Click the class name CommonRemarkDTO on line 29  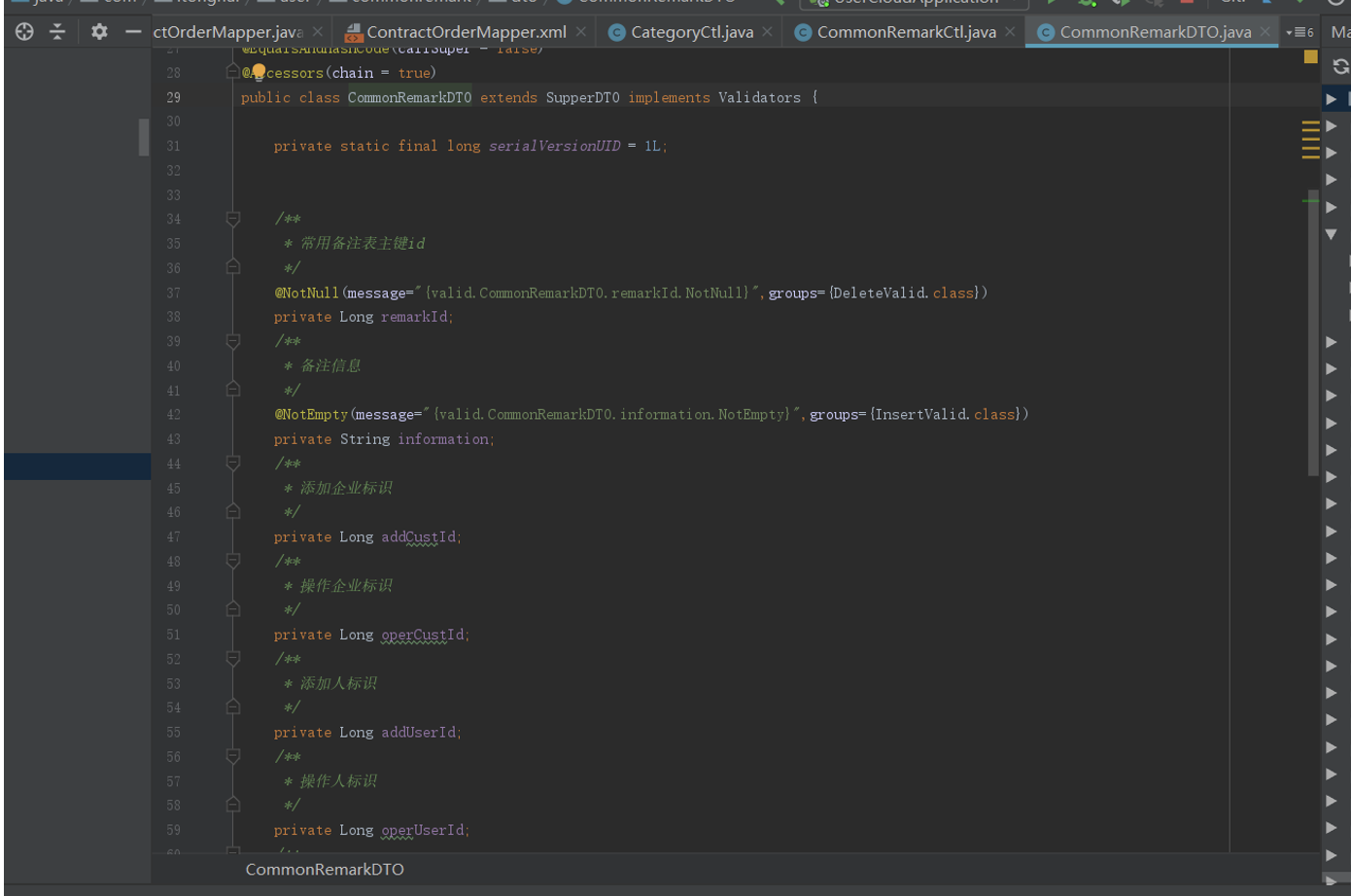pos(409,97)
